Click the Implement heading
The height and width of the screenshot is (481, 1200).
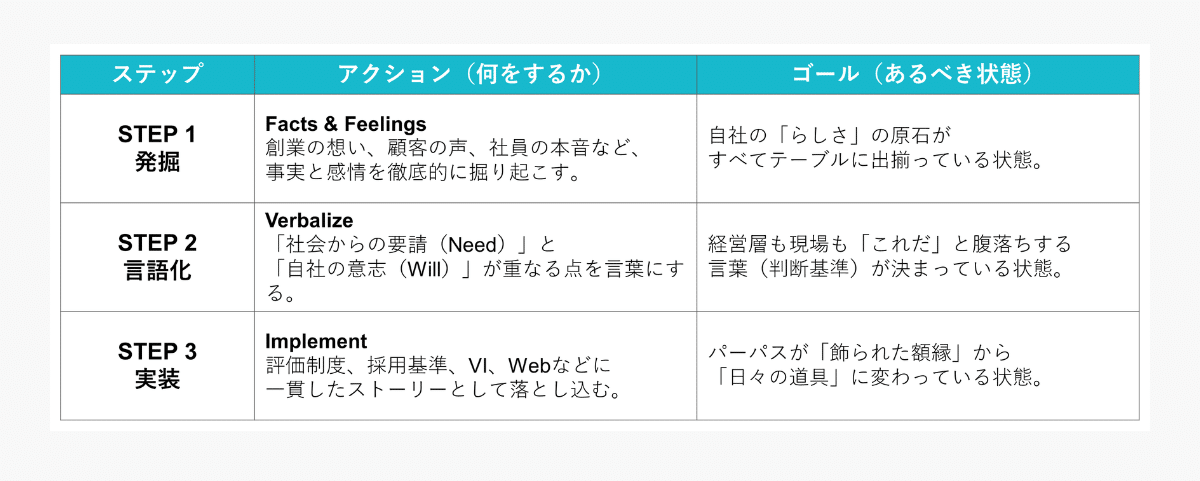[316, 341]
